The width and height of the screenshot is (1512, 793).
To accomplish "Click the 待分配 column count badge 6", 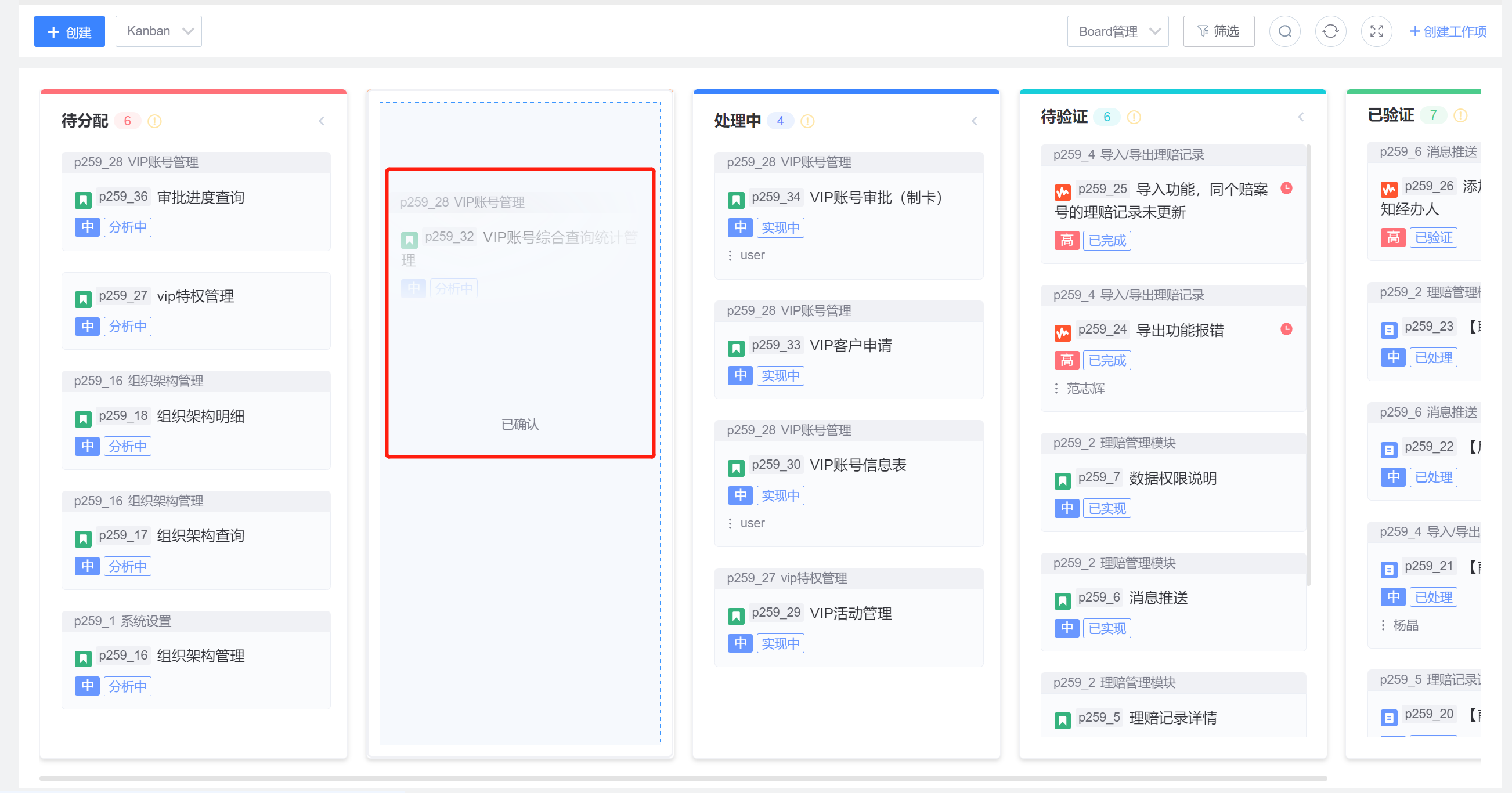I will tap(127, 121).
